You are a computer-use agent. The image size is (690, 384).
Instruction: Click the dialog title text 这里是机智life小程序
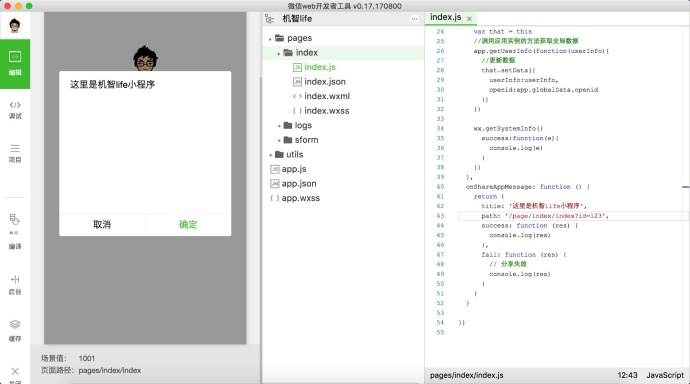112,84
